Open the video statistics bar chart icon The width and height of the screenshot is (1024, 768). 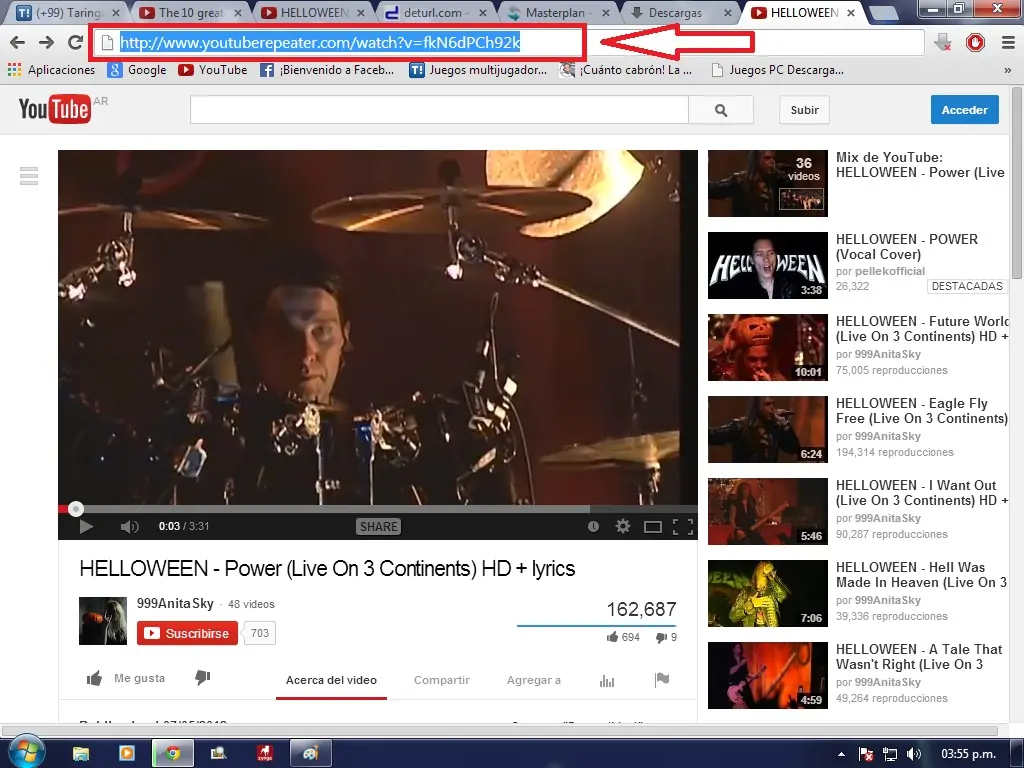(607, 681)
